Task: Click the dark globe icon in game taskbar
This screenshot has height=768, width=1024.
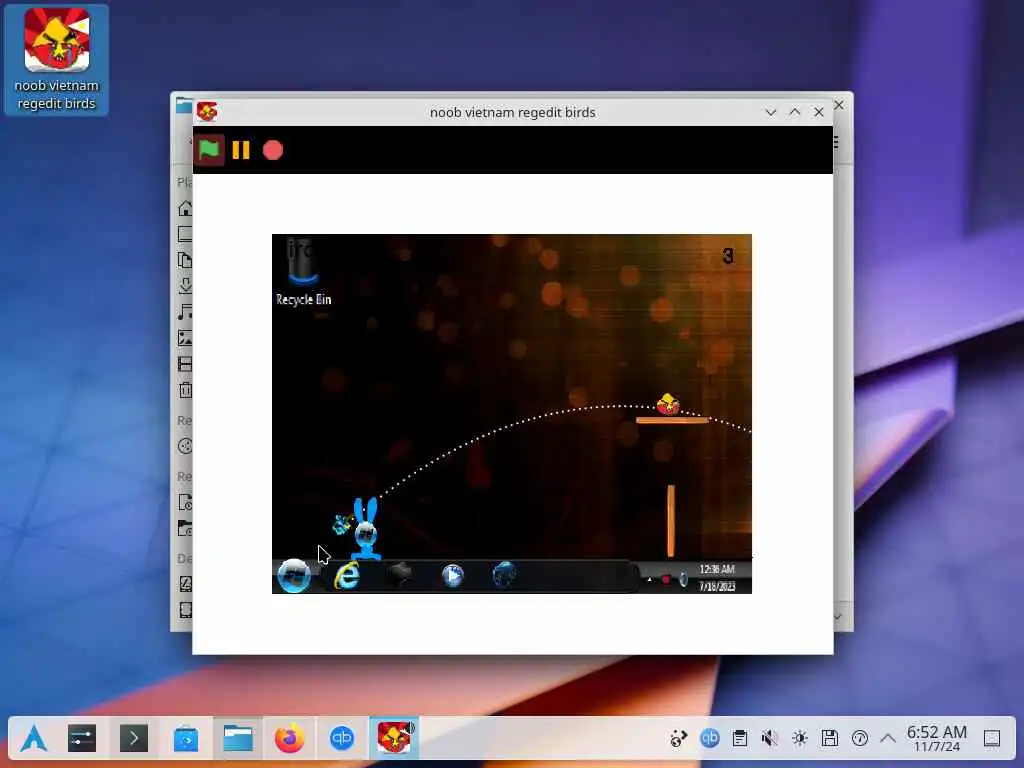Action: (x=504, y=575)
